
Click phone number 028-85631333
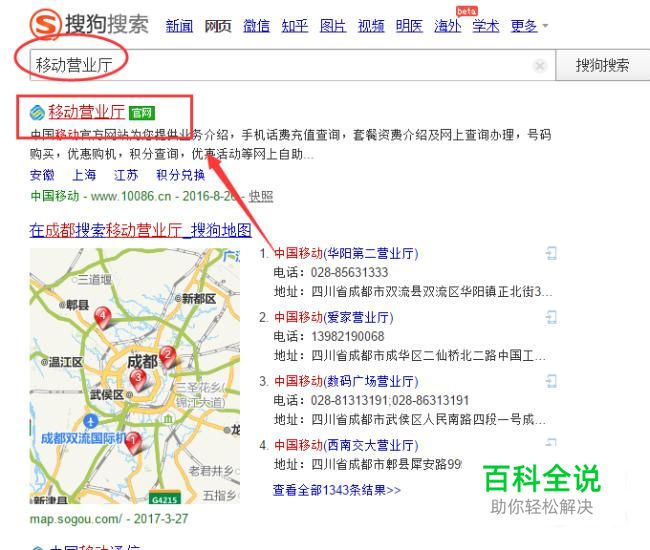point(349,272)
